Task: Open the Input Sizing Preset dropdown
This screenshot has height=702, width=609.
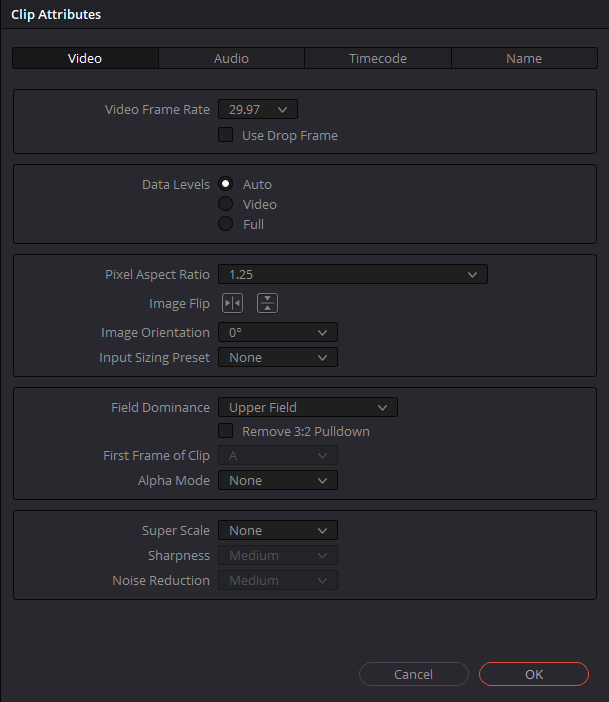Action: pyautogui.click(x=278, y=357)
